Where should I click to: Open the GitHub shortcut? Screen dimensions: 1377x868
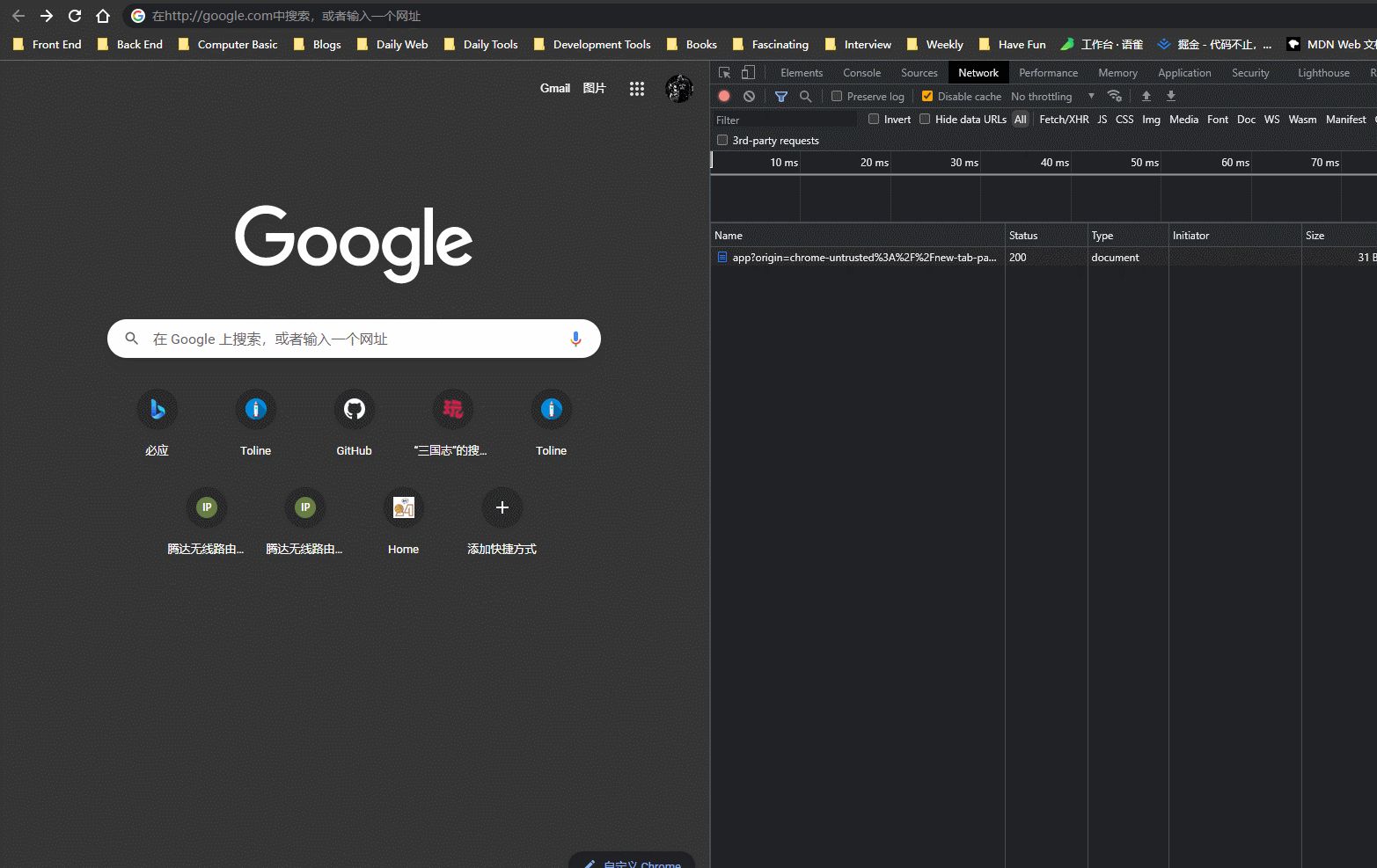click(x=355, y=423)
